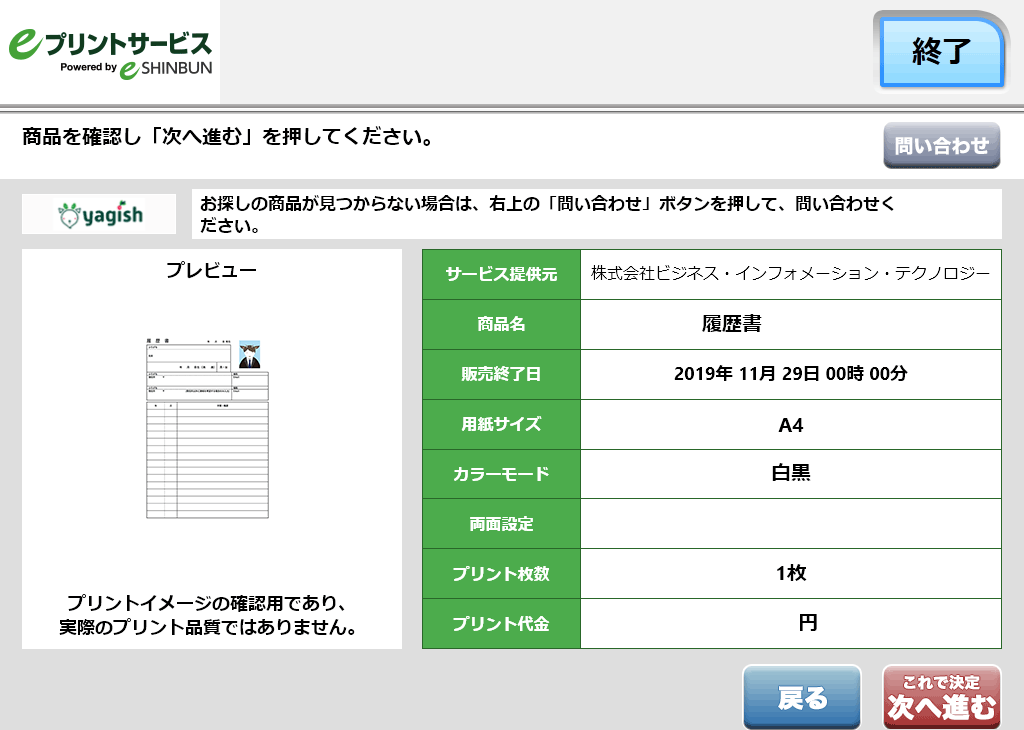Tap the 終了 exit button
1024x730 pixels.
tap(941, 52)
